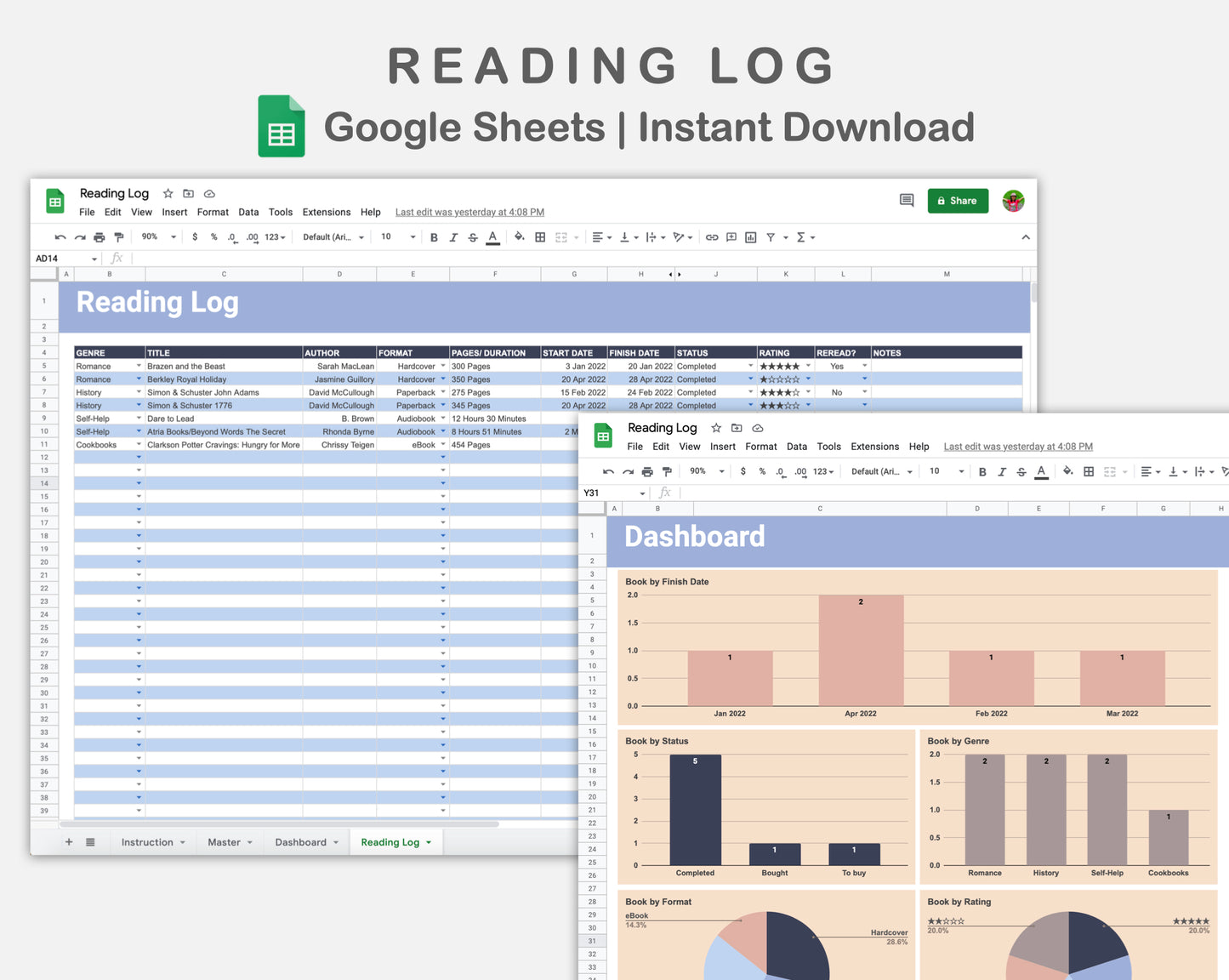This screenshot has height=980, width=1229.
Task: Open the Fill color tool
Action: pos(520,236)
